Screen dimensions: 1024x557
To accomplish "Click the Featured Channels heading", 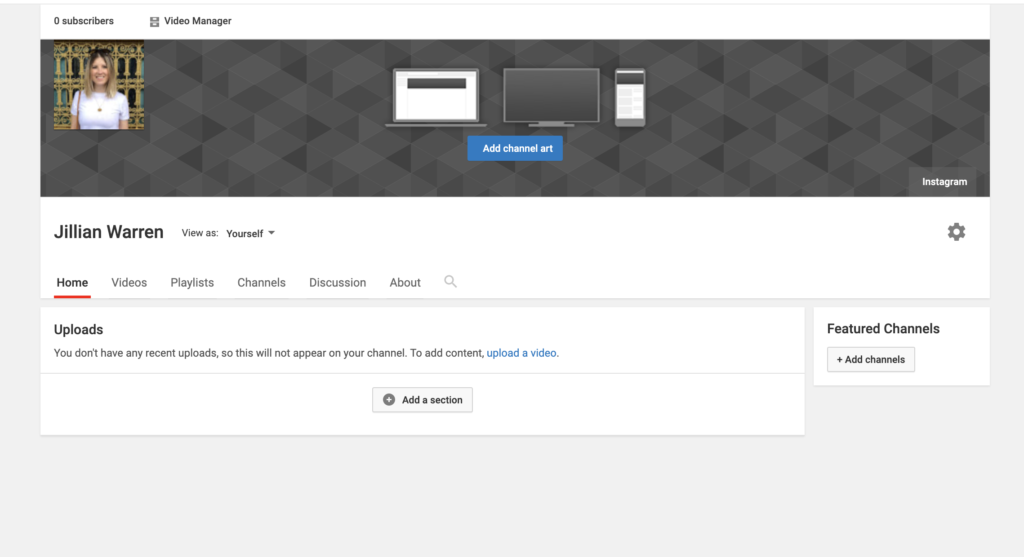I will point(883,328).
